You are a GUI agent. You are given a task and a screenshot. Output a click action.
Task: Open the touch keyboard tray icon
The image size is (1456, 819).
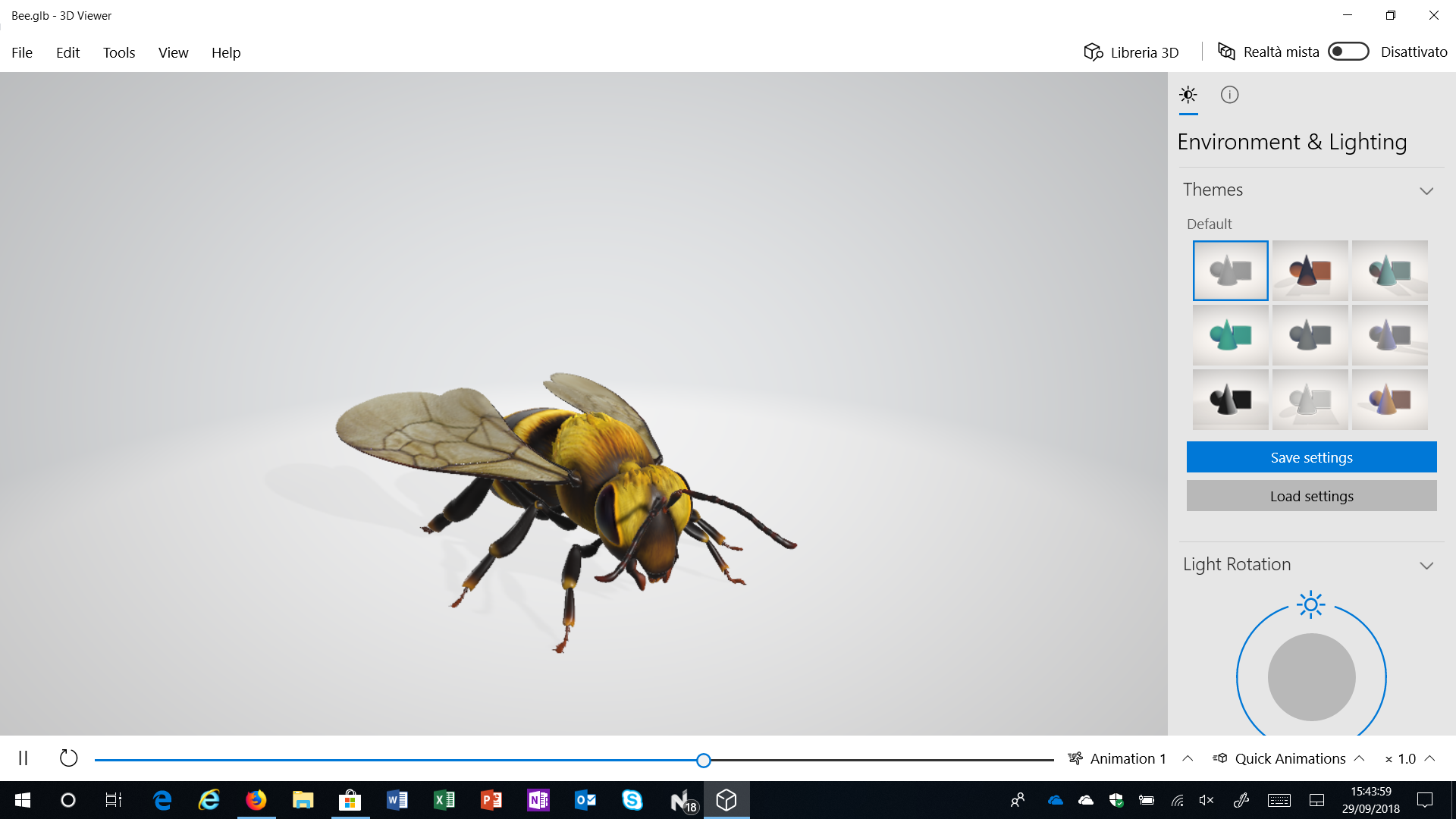pyautogui.click(x=1279, y=800)
